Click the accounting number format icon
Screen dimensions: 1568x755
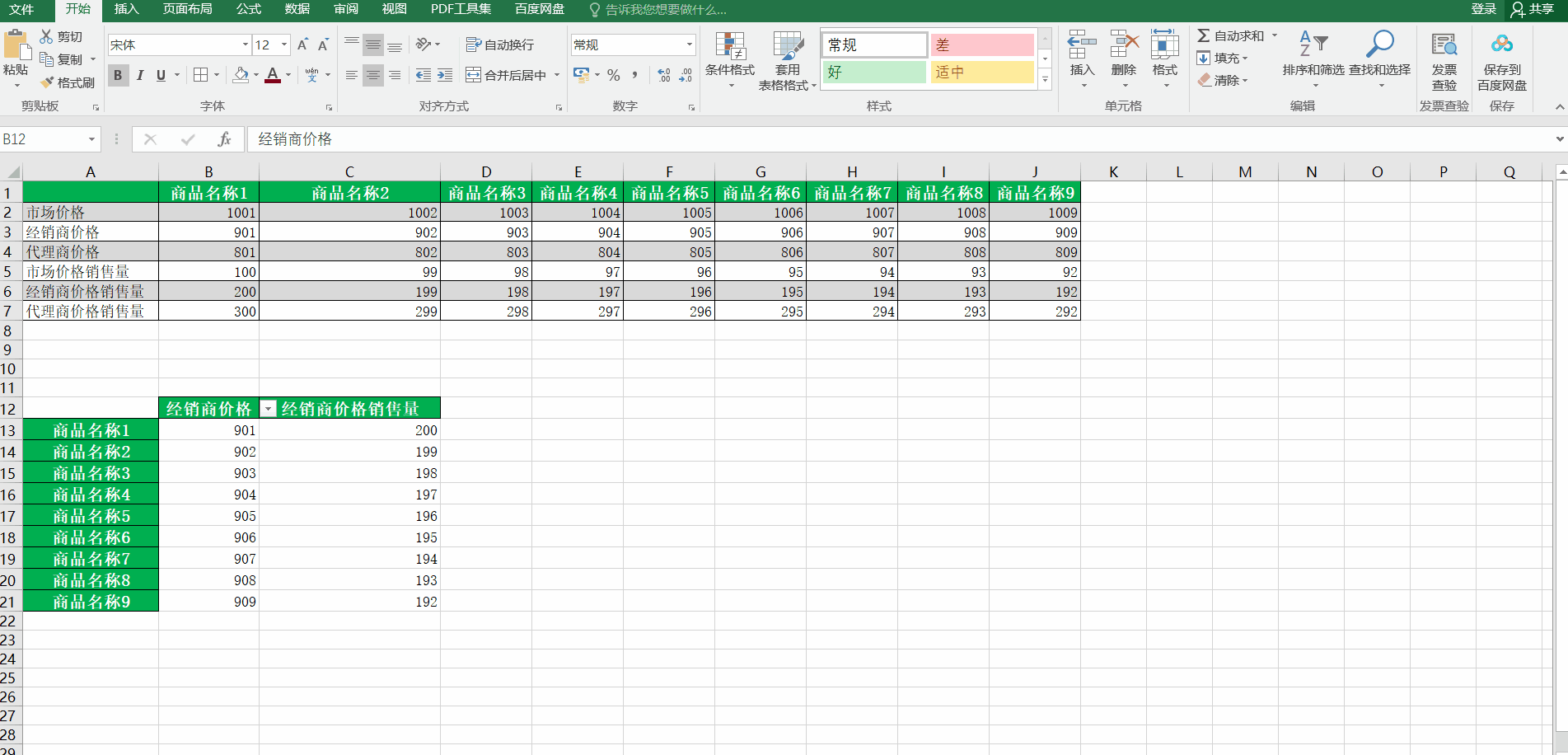click(x=581, y=75)
